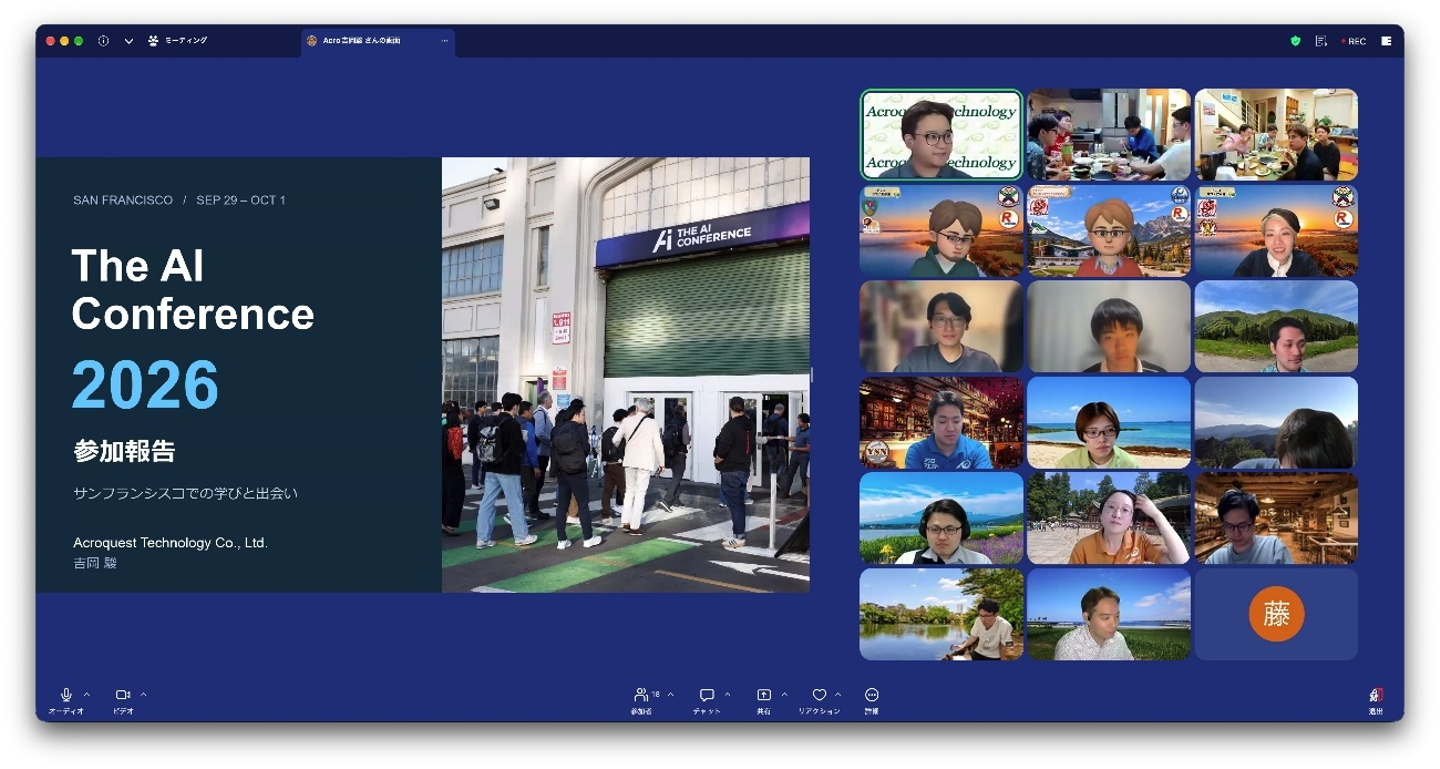Toggle the camera with the video icon
The width and height of the screenshot is (1440, 769).
123,695
